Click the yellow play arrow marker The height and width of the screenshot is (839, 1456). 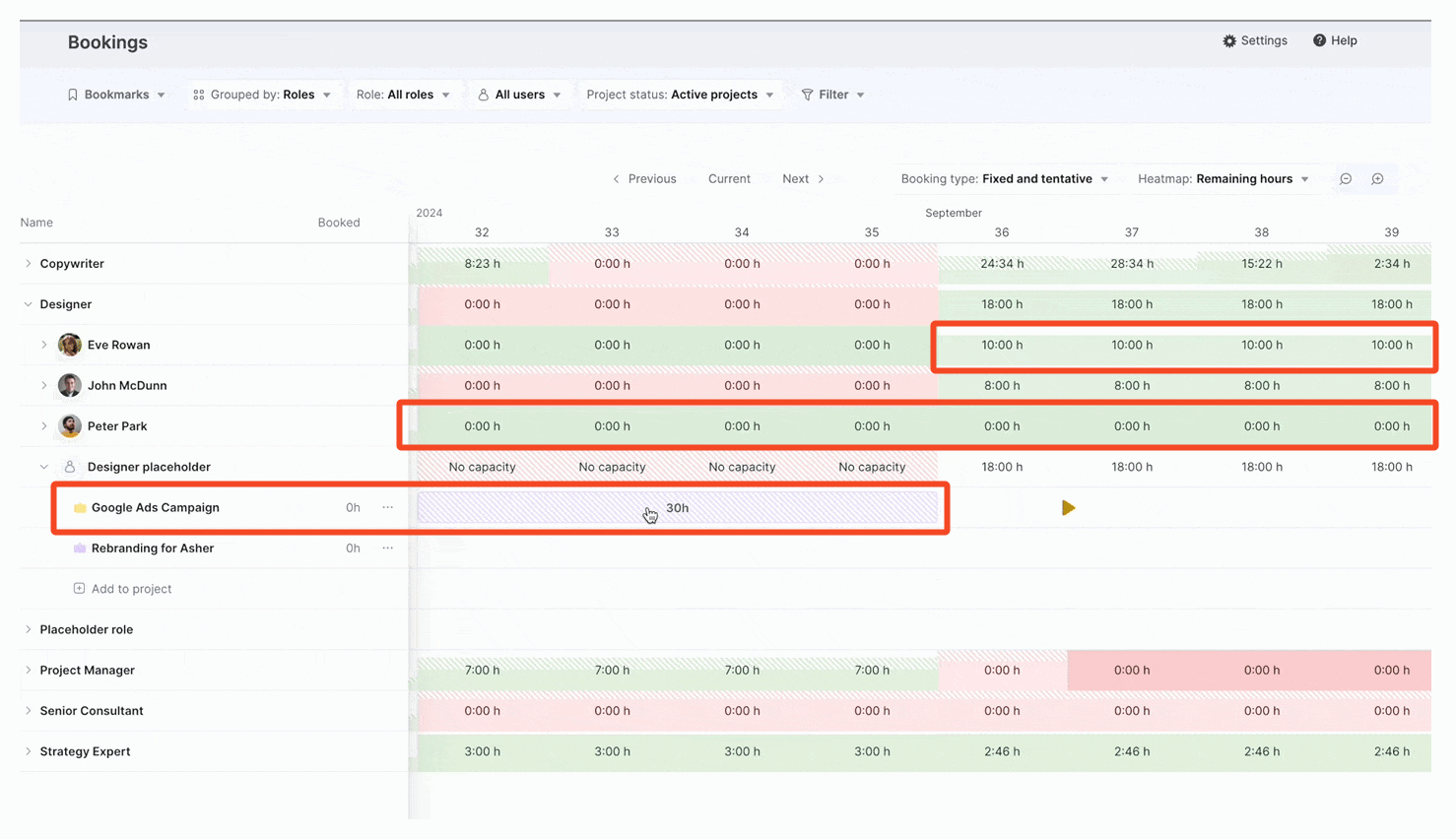click(1068, 508)
